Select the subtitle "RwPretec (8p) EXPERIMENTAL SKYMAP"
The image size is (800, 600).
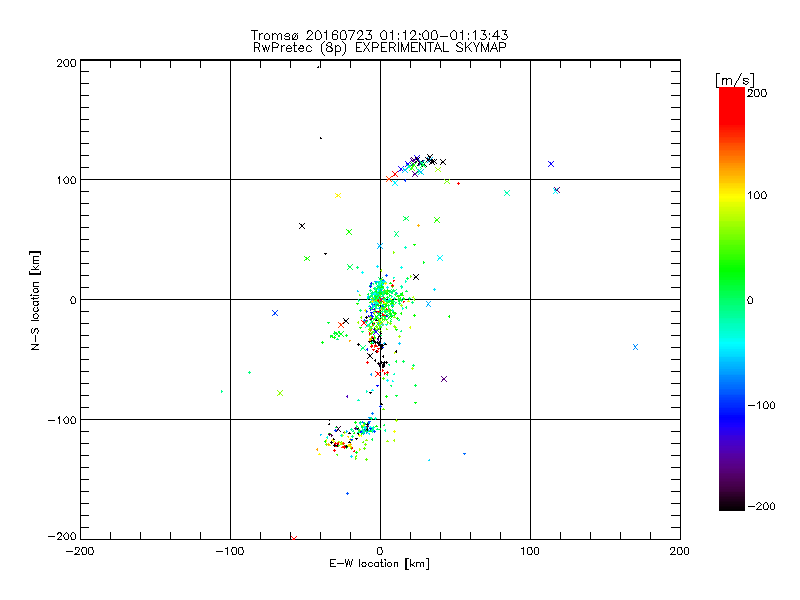379,48
